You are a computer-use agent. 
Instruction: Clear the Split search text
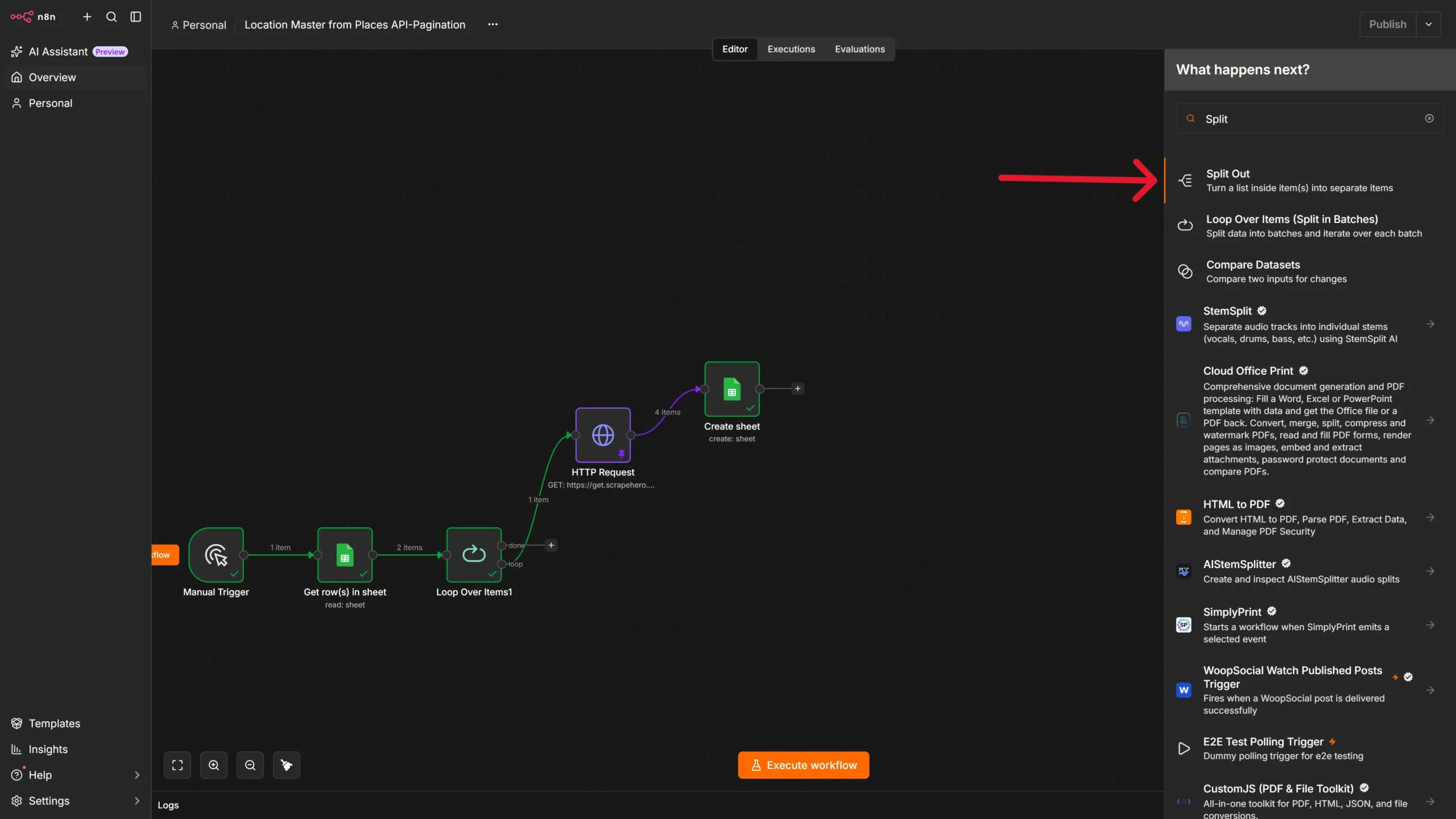1429,118
